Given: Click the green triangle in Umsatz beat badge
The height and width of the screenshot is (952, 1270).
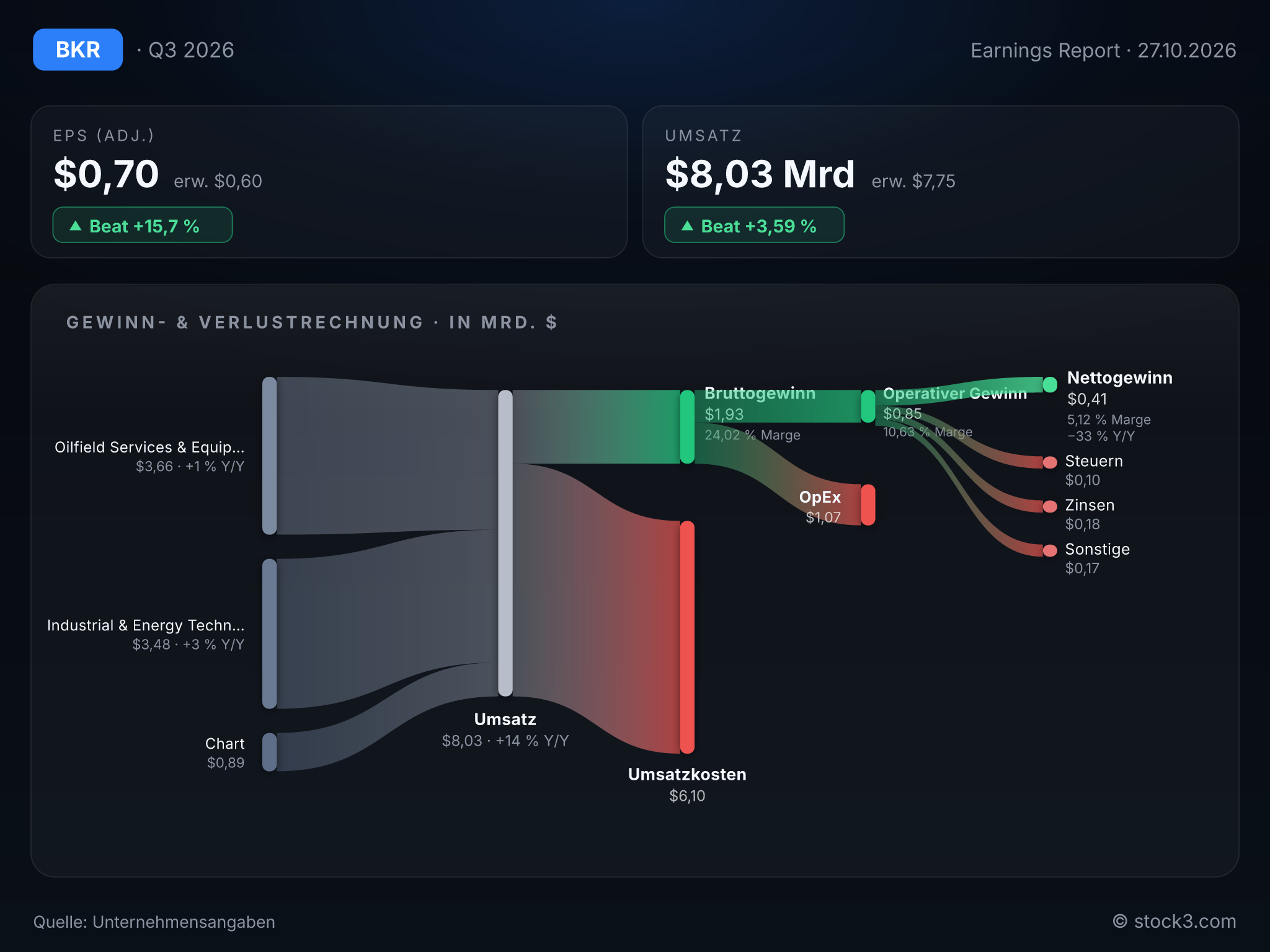Looking at the screenshot, I should [687, 226].
